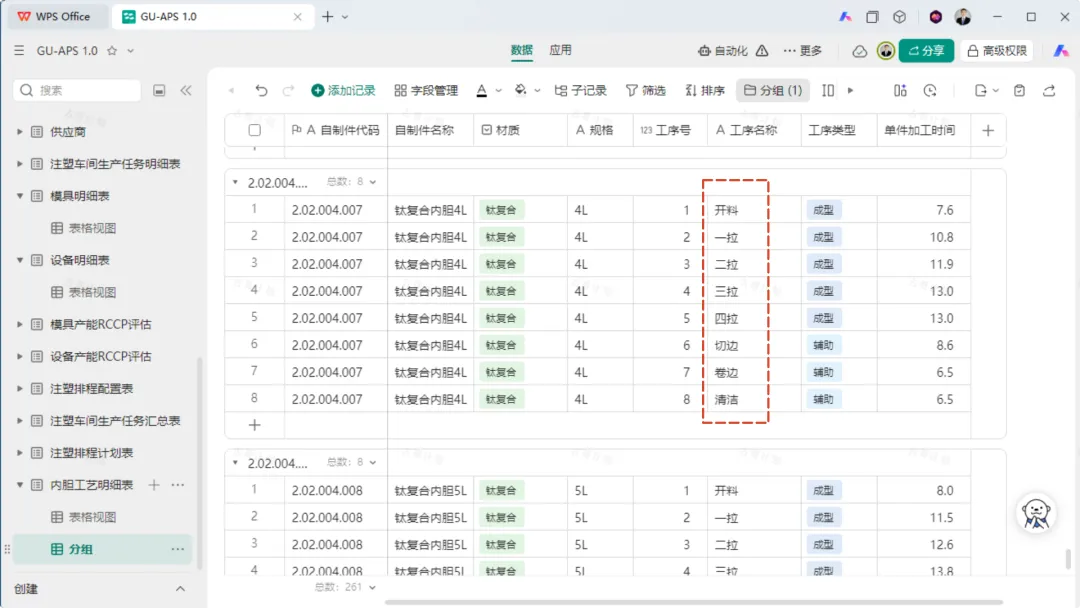Open the 分组 (1) grouping settings

tap(773, 90)
